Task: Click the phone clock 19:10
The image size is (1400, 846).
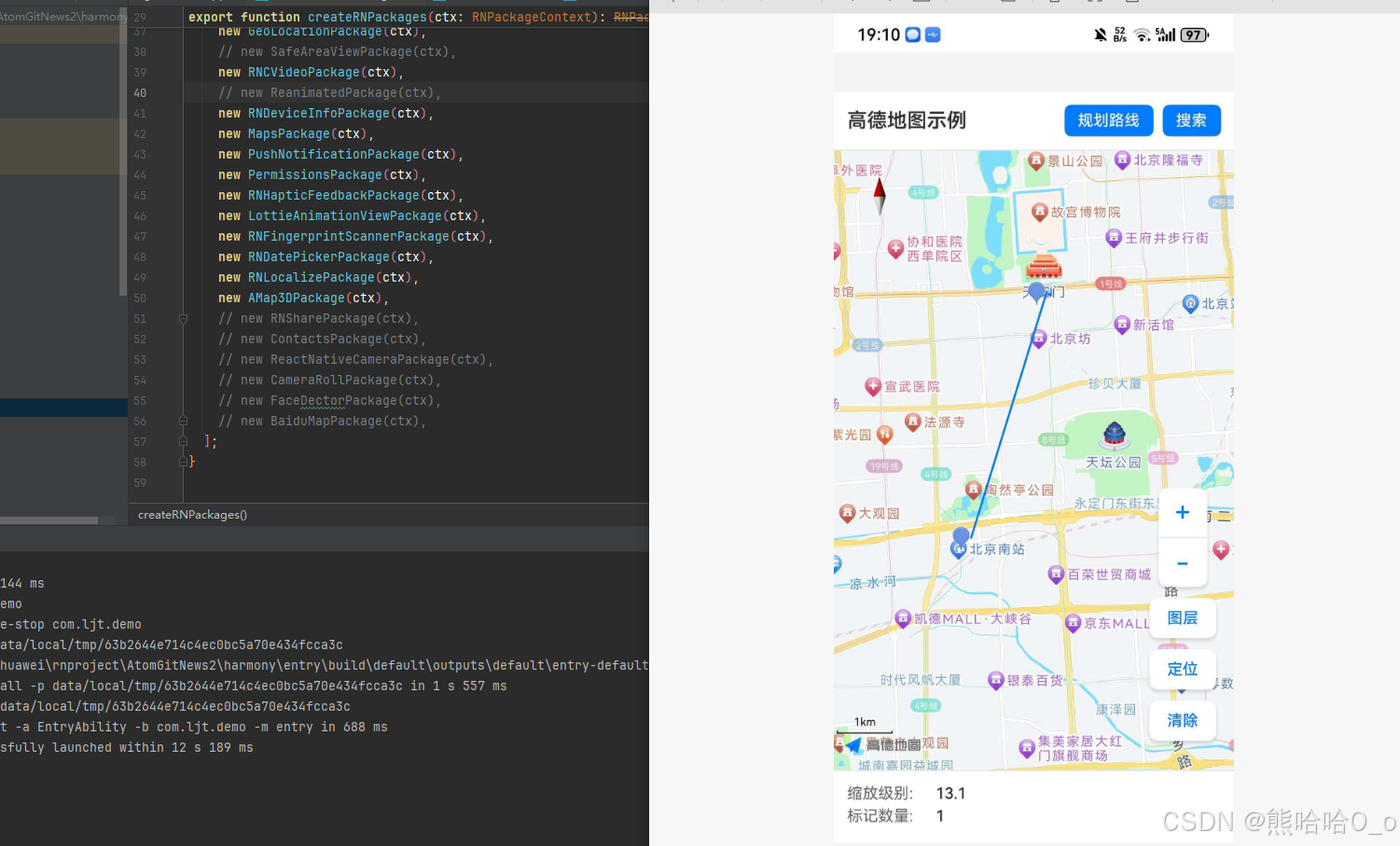Action: coord(879,35)
